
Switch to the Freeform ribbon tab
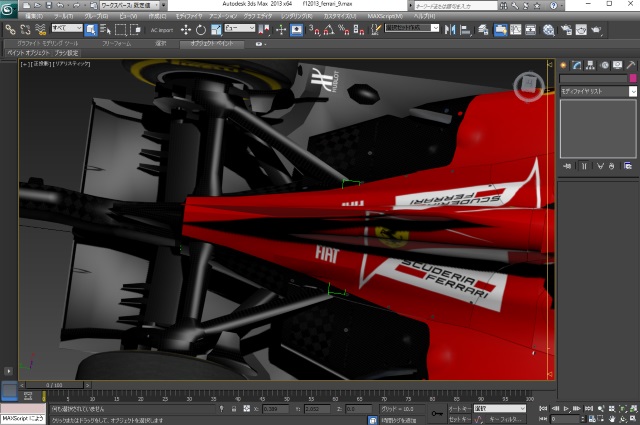pyautogui.click(x=116, y=44)
